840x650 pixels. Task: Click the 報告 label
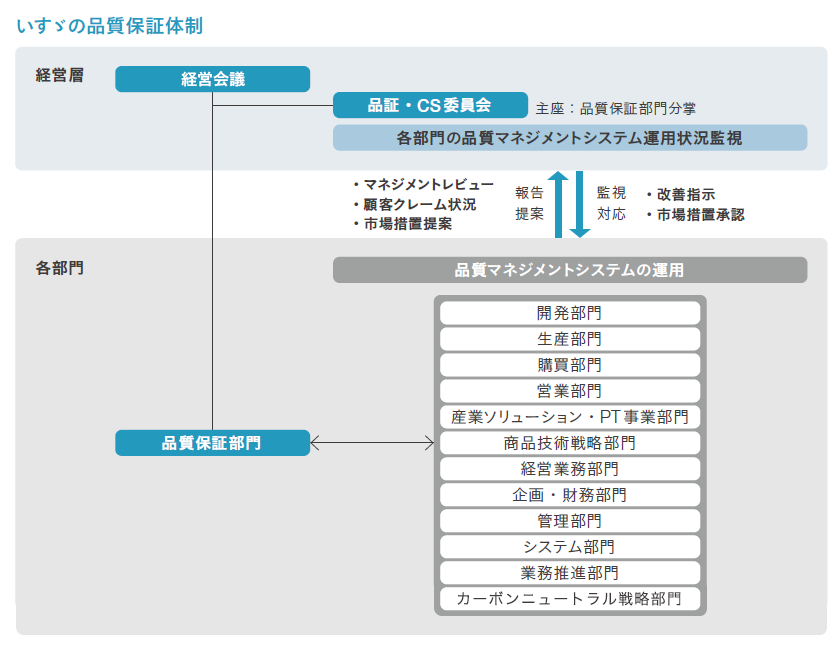[x=529, y=193]
